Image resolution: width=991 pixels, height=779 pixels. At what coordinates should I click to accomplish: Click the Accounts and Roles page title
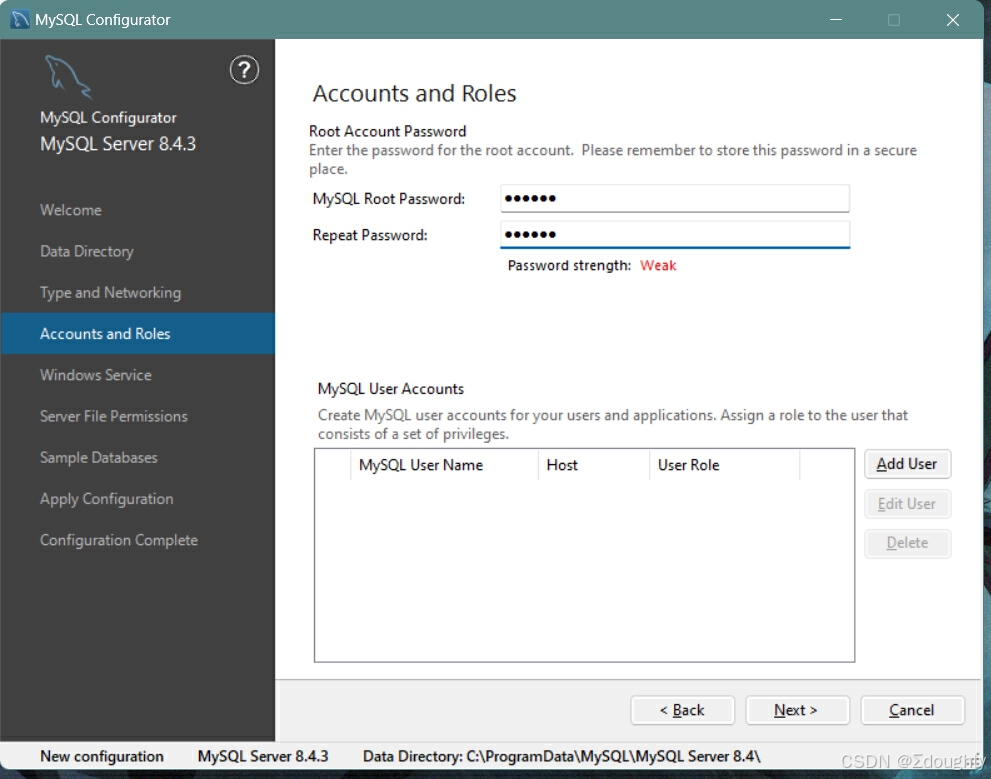[415, 94]
